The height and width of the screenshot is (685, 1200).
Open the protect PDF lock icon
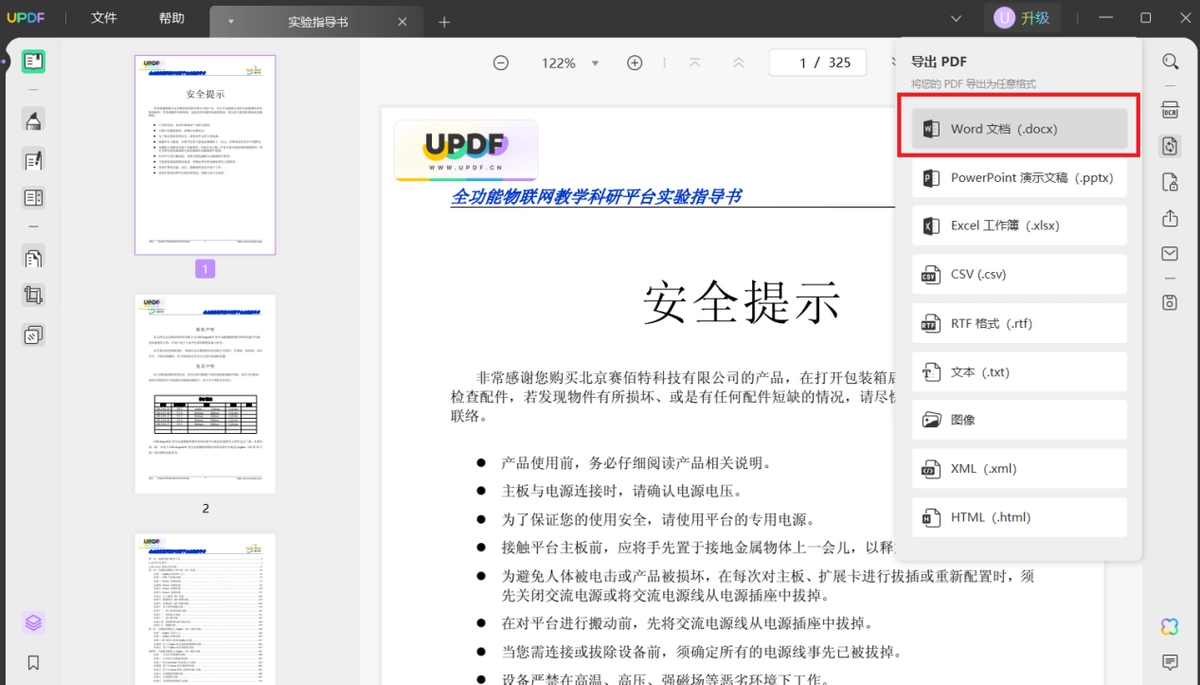(1170, 182)
